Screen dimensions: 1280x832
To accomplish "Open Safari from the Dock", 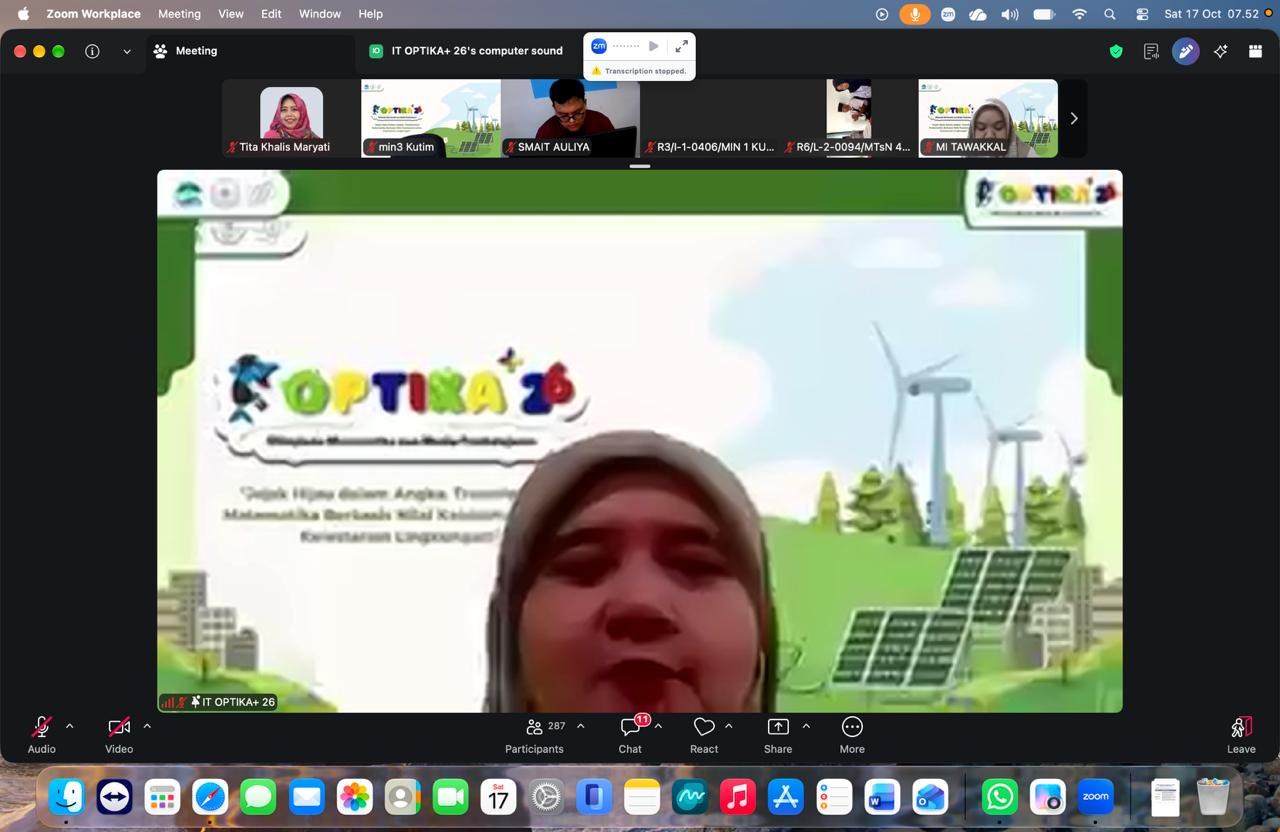I will 210,797.
